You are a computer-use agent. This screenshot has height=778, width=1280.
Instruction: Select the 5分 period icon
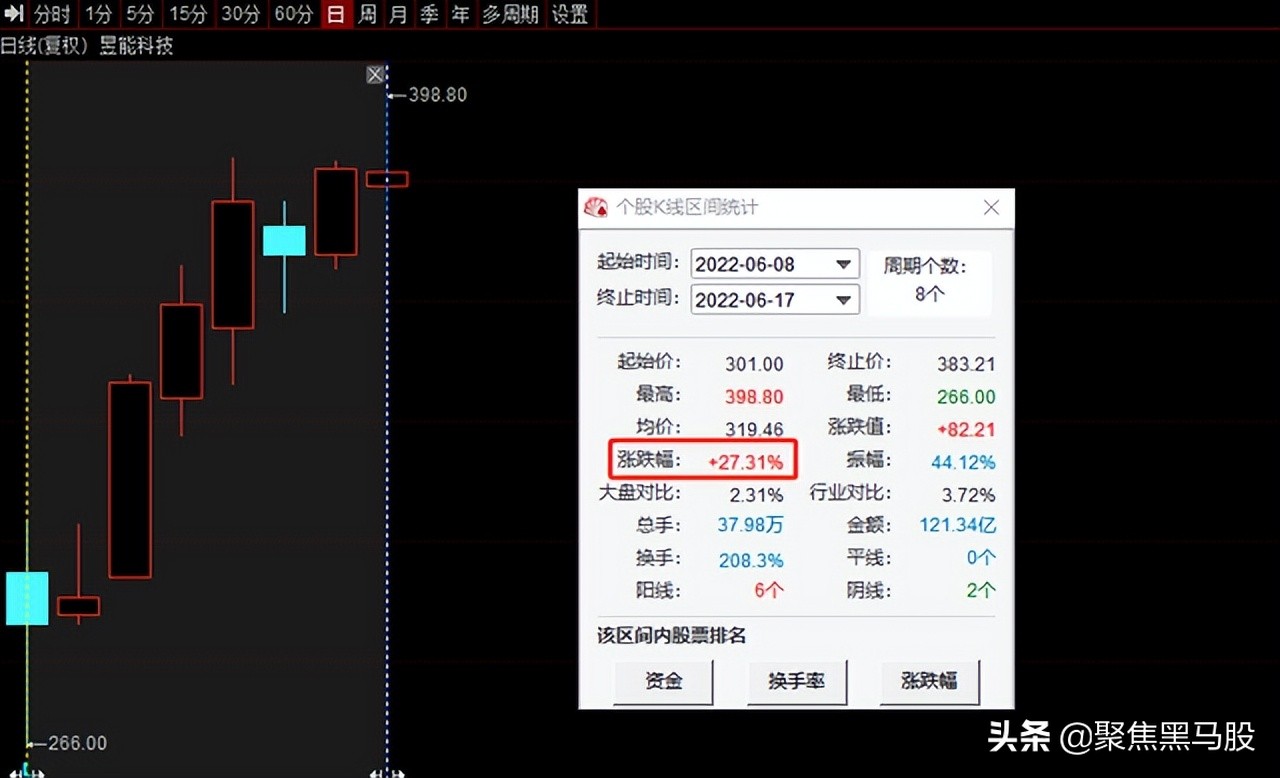tap(140, 14)
